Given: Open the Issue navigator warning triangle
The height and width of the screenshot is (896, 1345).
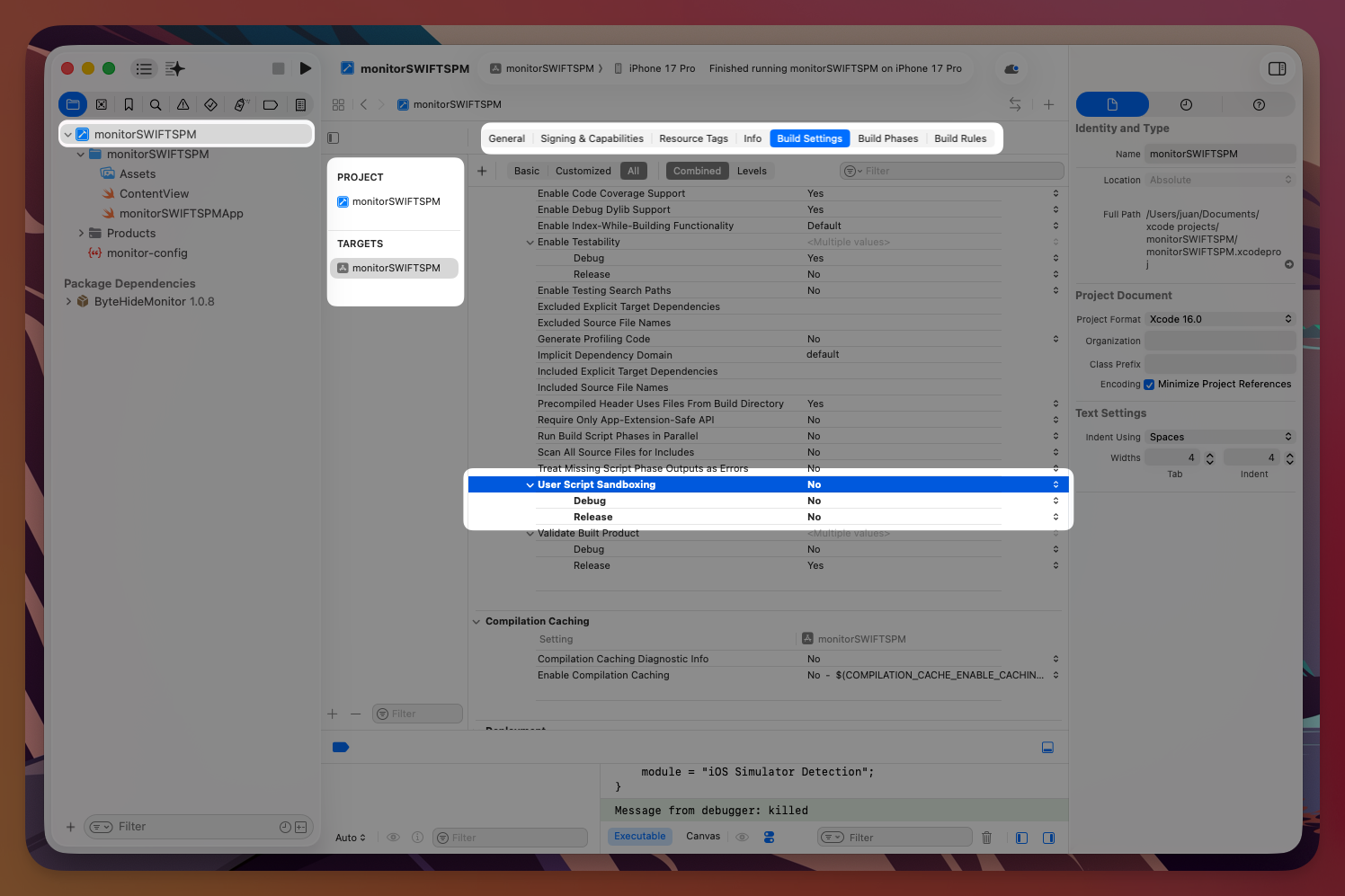Looking at the screenshot, I should [x=183, y=104].
